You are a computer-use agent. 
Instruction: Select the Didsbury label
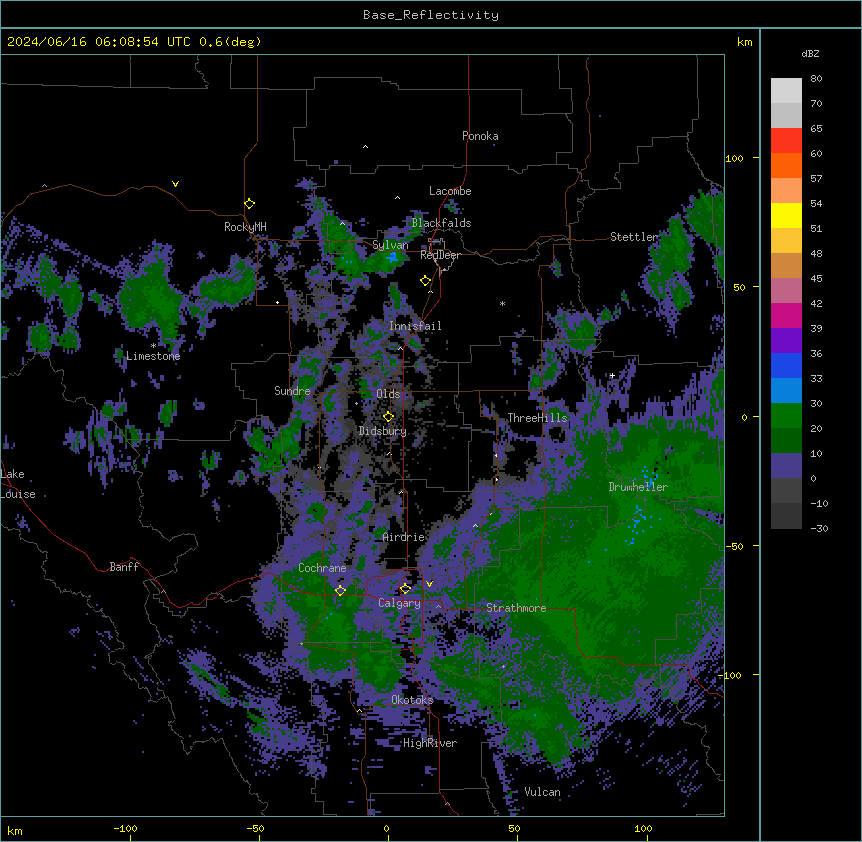coord(383,431)
